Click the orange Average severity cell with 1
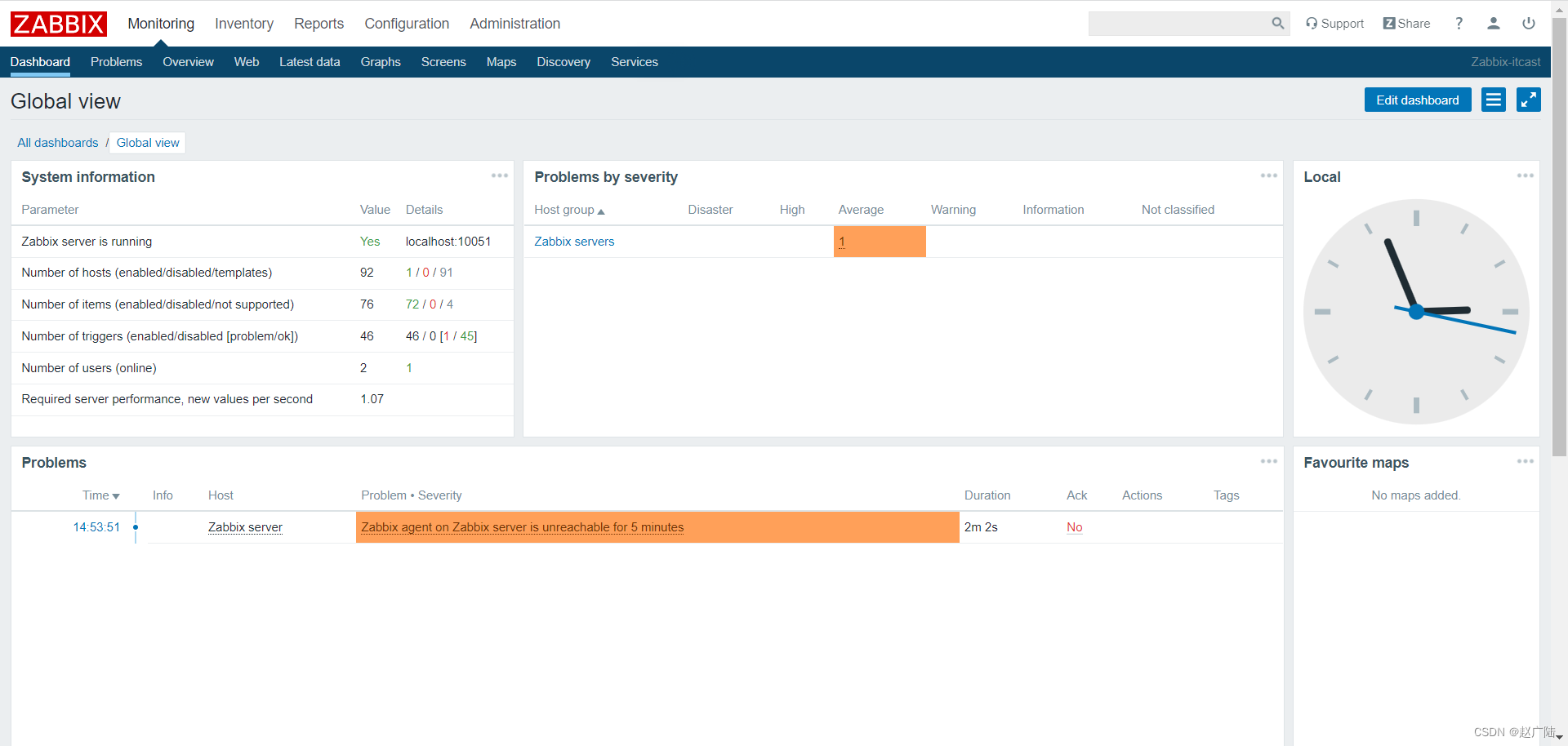 (x=880, y=242)
